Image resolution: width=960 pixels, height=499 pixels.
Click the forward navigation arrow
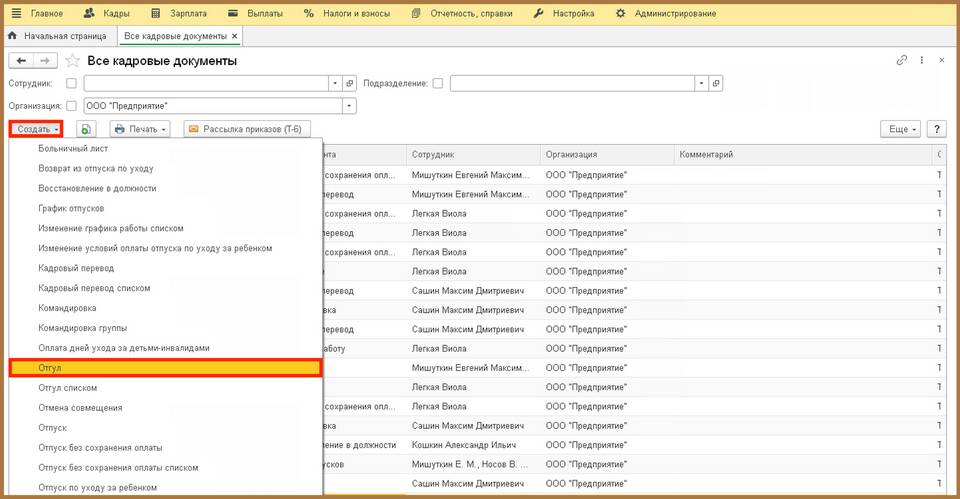tap(46, 61)
